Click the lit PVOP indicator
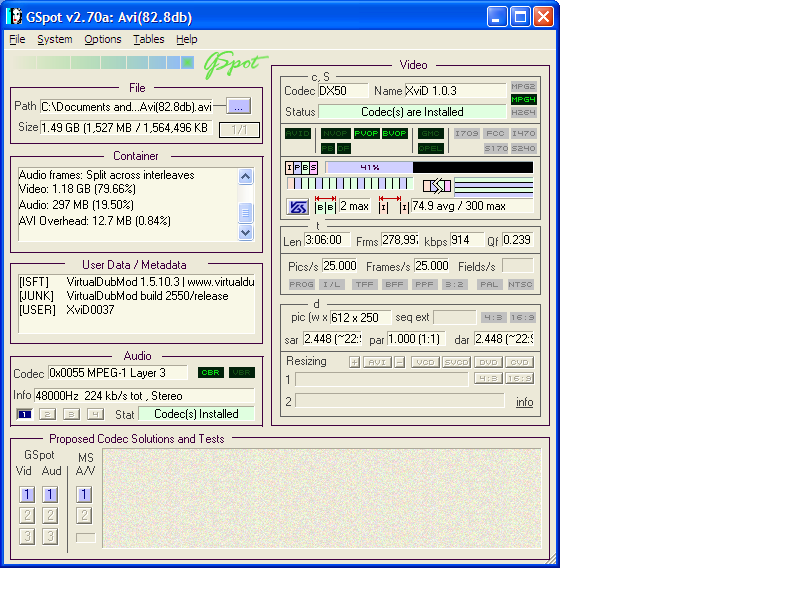The height and width of the screenshot is (600, 800). pyautogui.click(x=366, y=134)
